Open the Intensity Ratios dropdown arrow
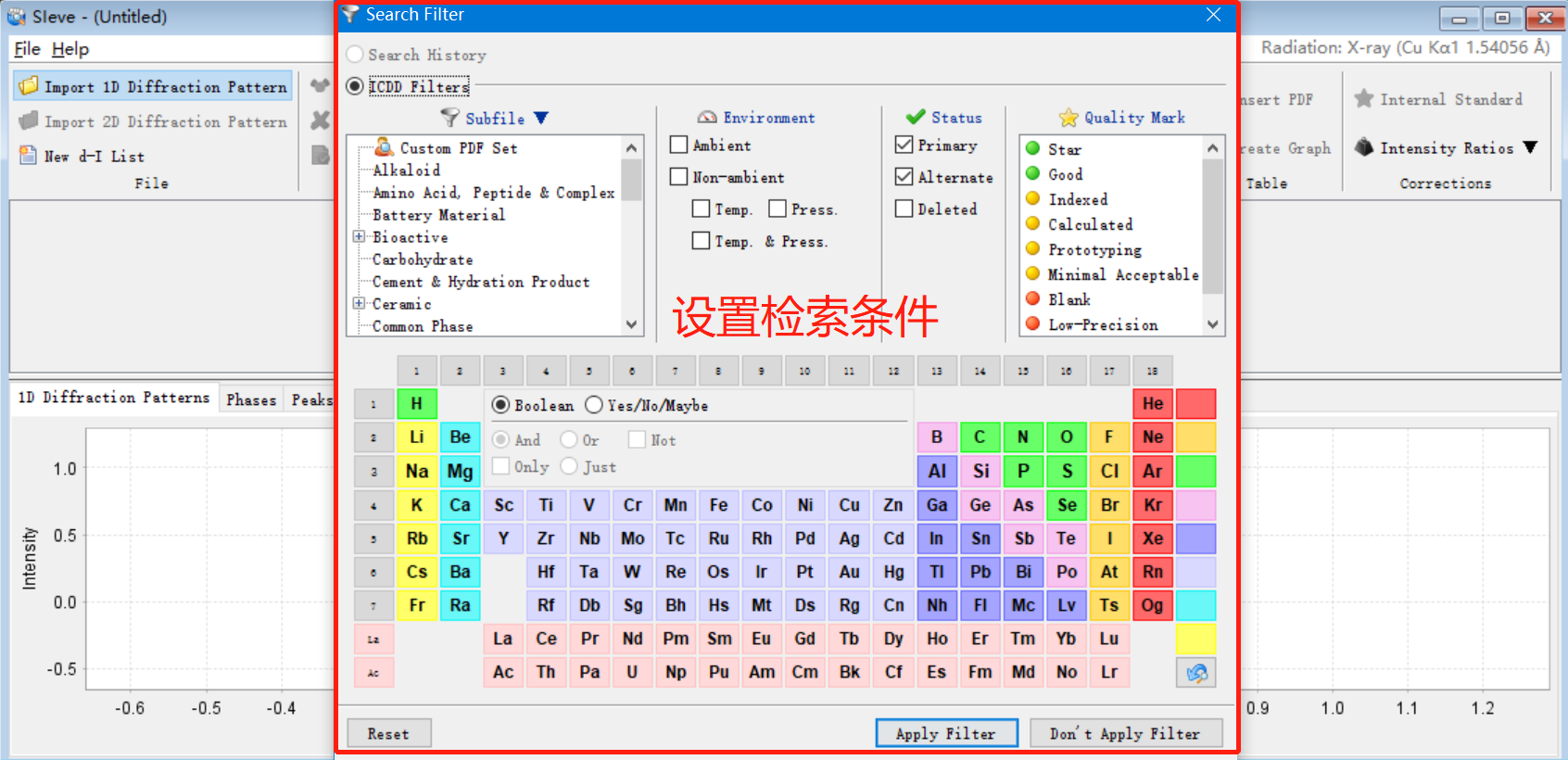 pyautogui.click(x=1530, y=147)
